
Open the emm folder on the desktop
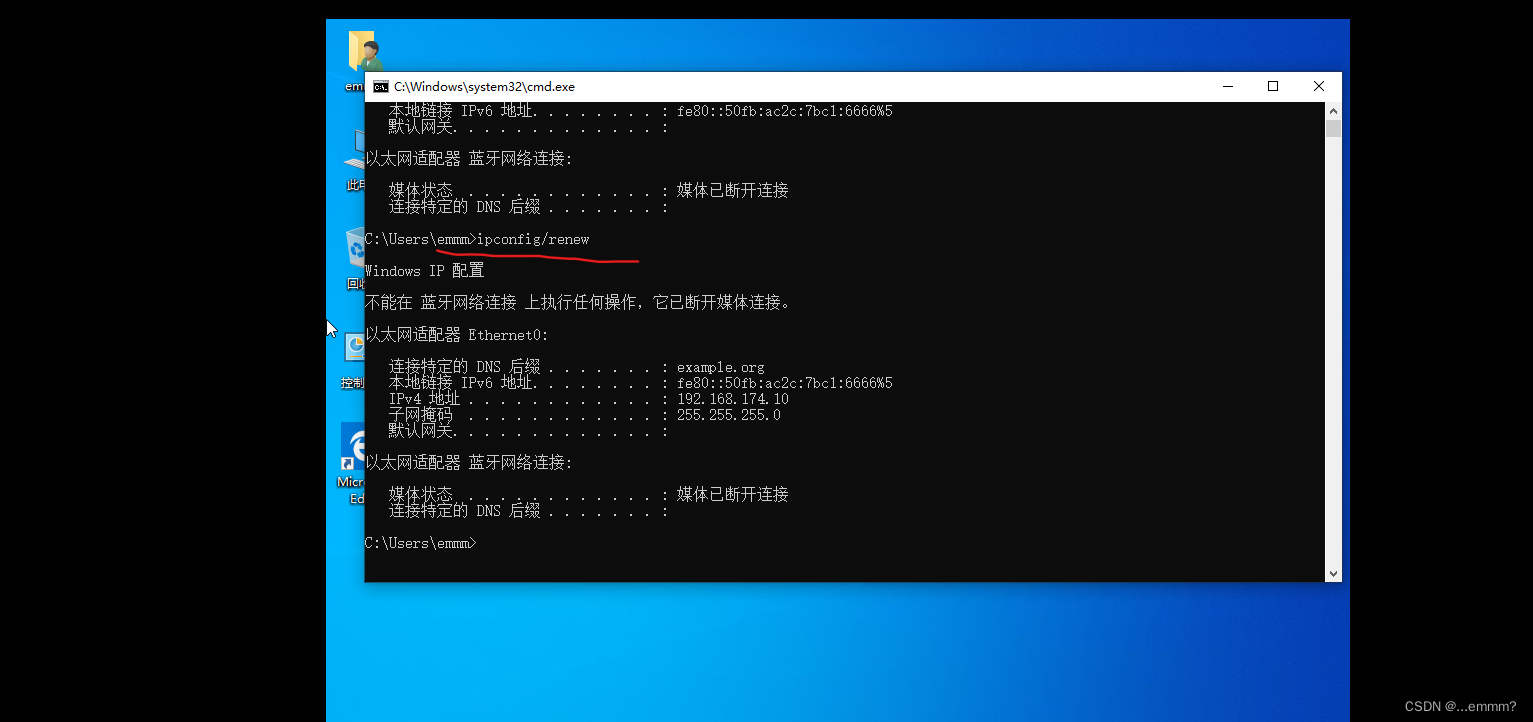click(x=362, y=50)
